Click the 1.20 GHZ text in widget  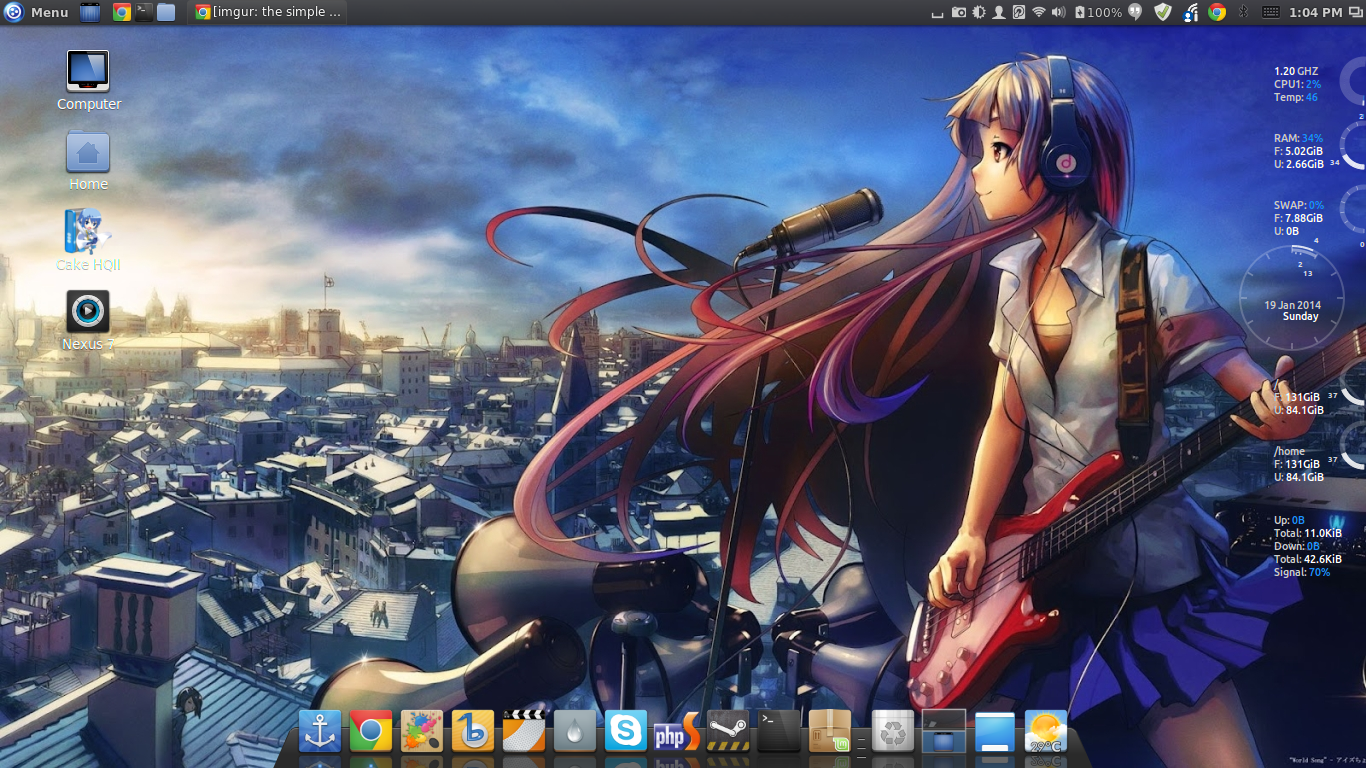[x=1296, y=71]
